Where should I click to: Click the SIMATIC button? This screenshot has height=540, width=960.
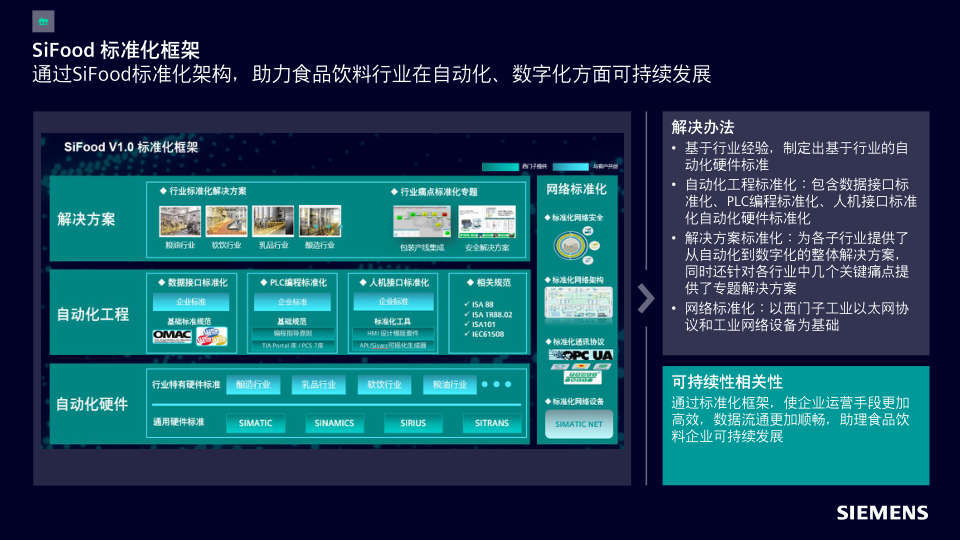(x=255, y=423)
